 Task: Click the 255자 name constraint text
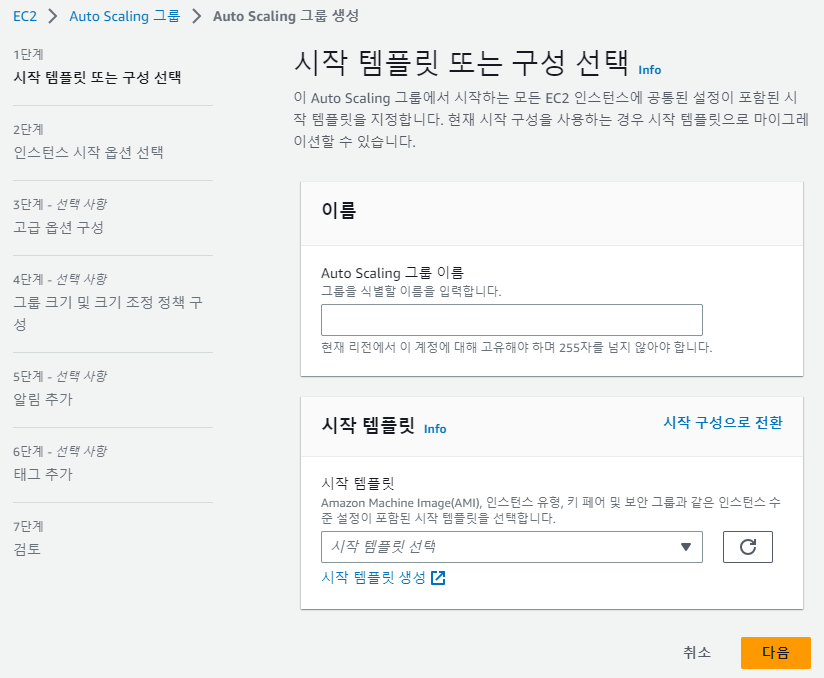tap(517, 347)
